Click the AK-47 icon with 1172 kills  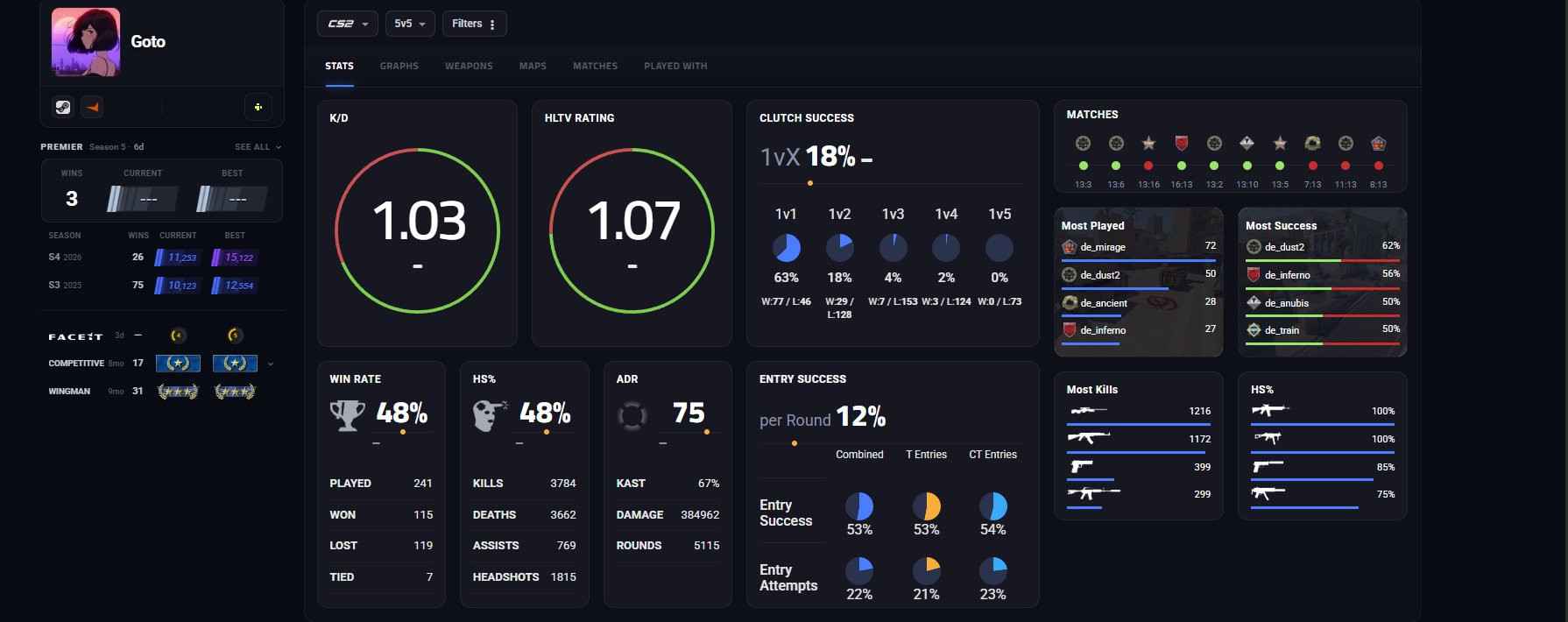tap(1089, 437)
